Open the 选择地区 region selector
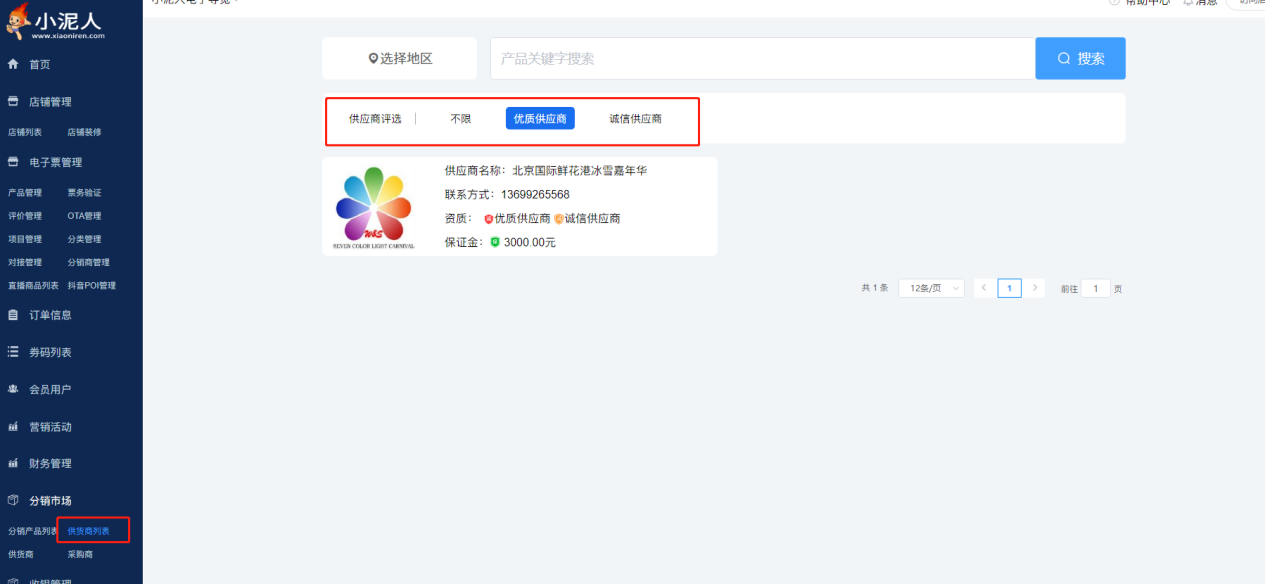1265x584 pixels. pyautogui.click(x=400, y=59)
